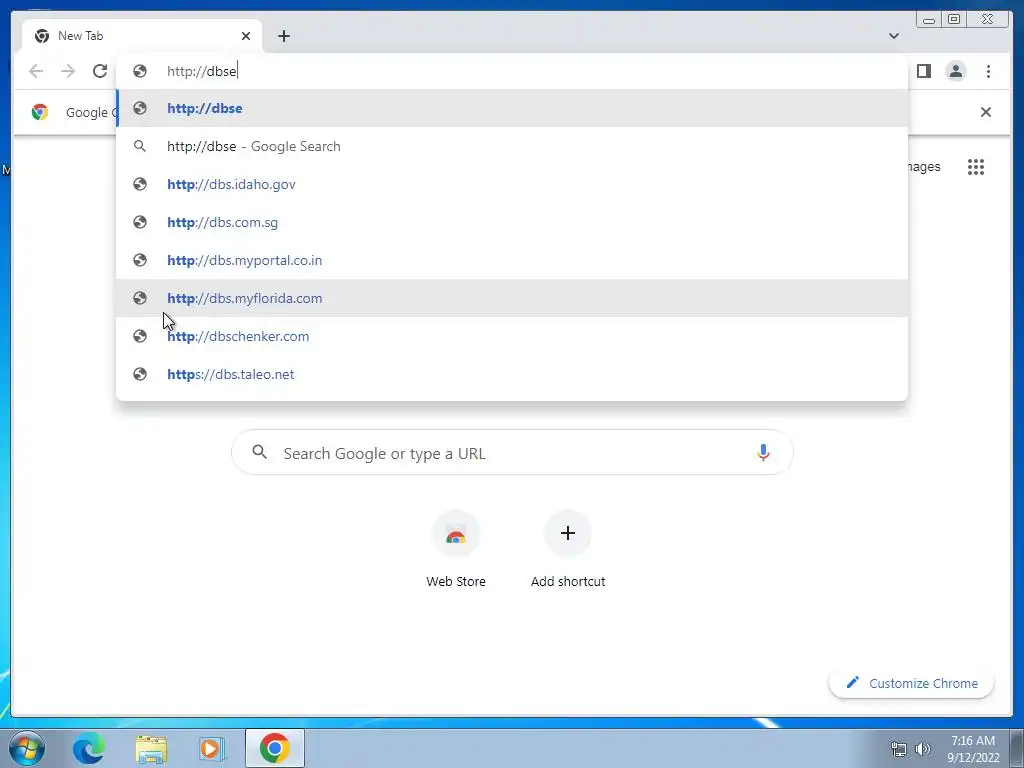Select the dbs.com.sg suggestion
Screen dimensions: 1024x768
(x=512, y=222)
